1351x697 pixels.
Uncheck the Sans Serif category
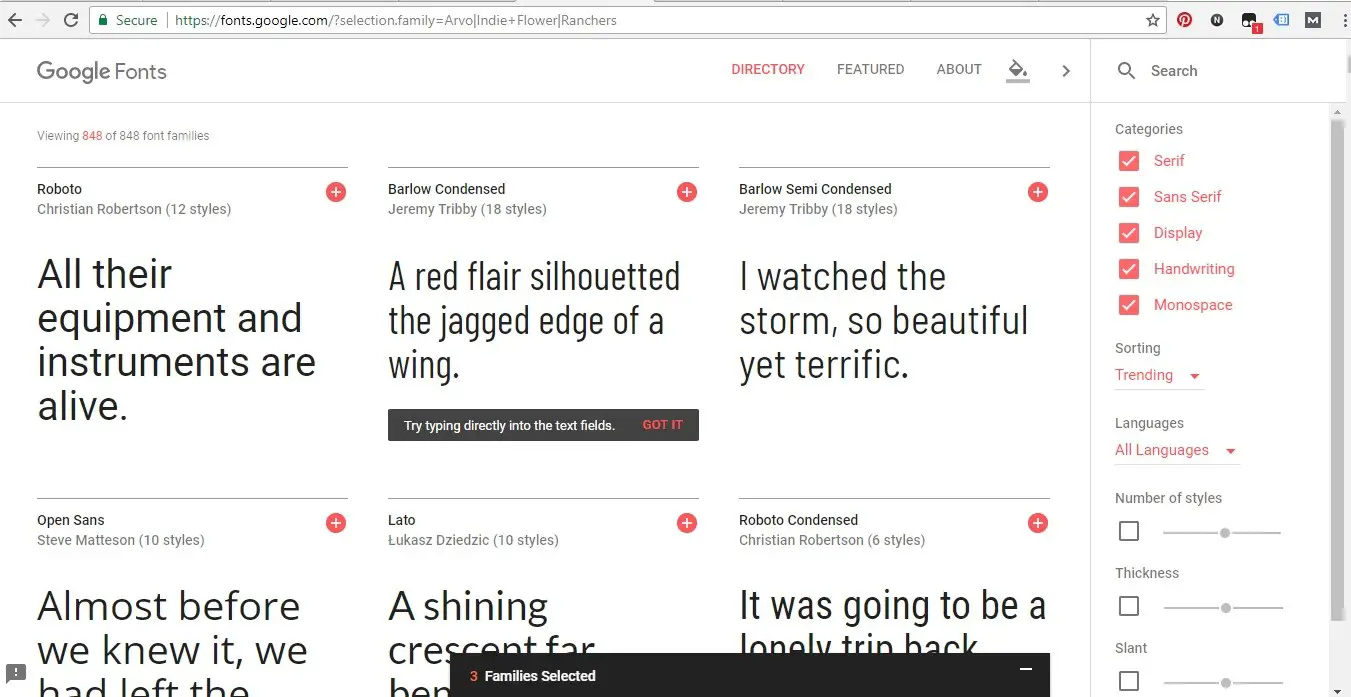point(1129,197)
